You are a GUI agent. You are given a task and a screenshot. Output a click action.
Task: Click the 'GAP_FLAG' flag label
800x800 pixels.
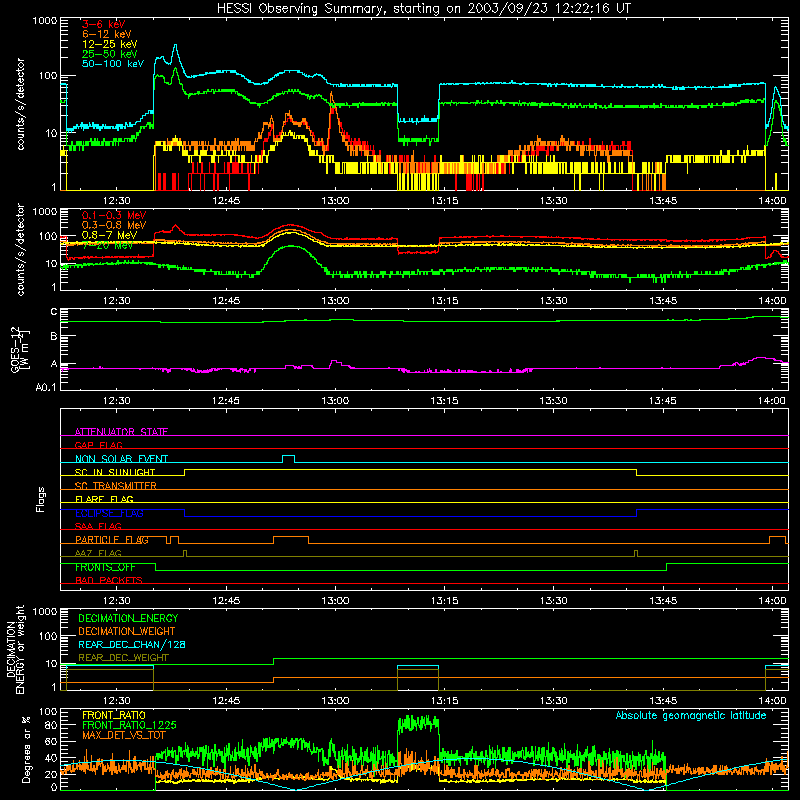coord(98,445)
